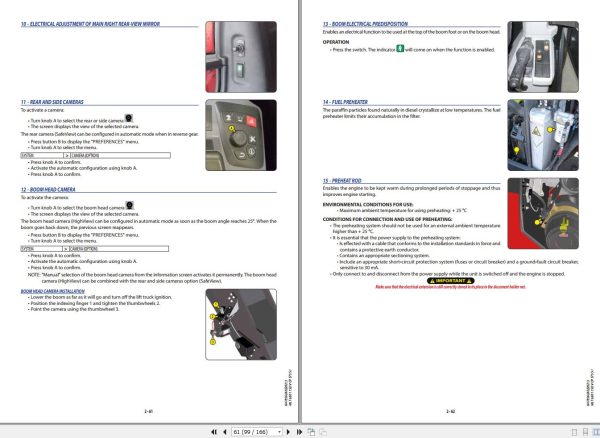
Task: Click the boom head camera installation photo
Action: click(x=241, y=324)
